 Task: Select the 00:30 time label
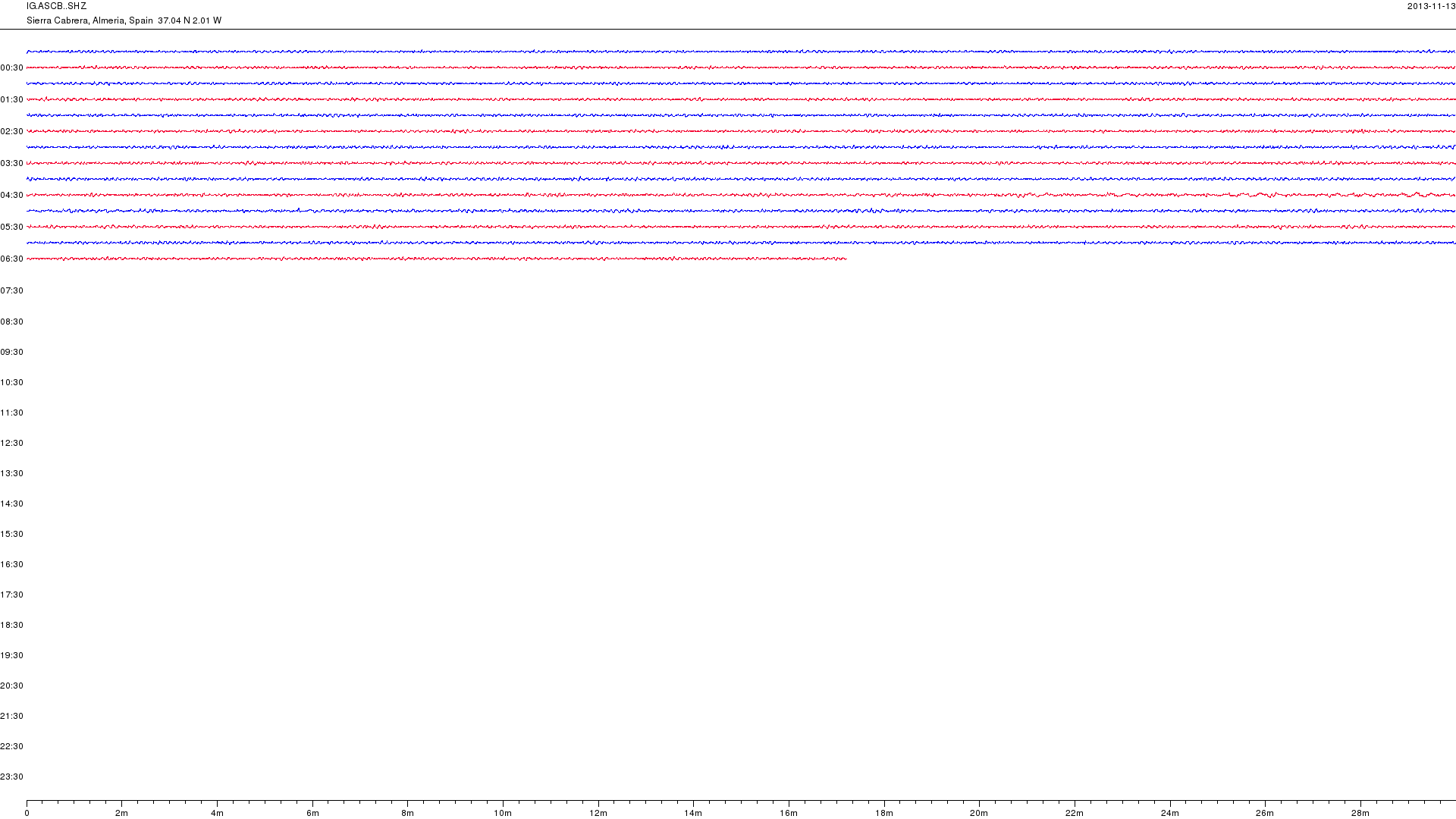click(11, 67)
